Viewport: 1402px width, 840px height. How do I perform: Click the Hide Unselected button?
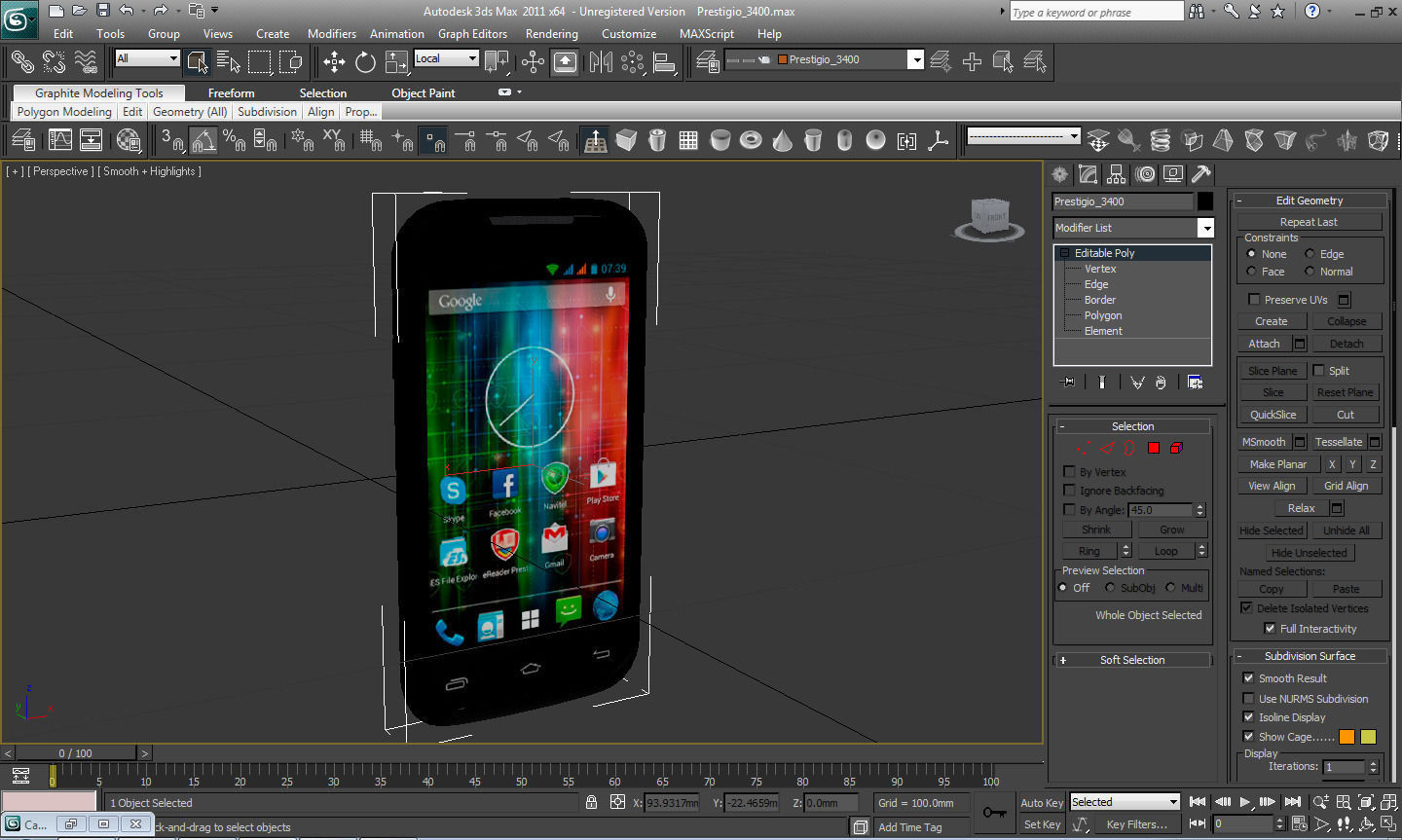(x=1310, y=553)
